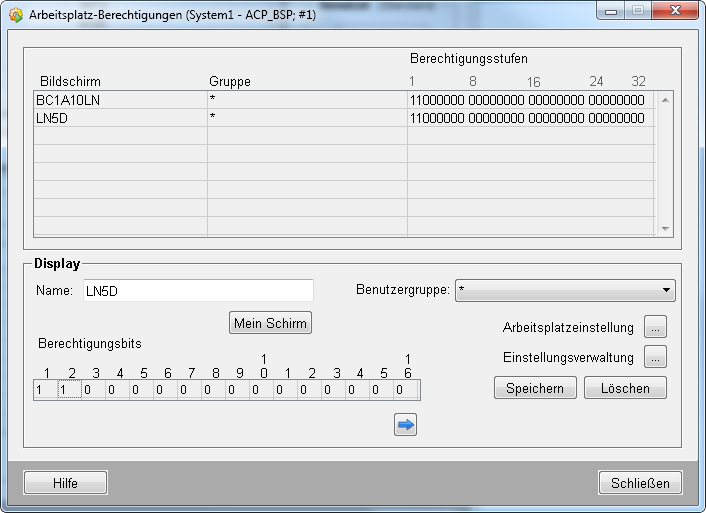Delete the entry with Löschen button
Viewport: 706px width, 513px height.
tap(625, 388)
